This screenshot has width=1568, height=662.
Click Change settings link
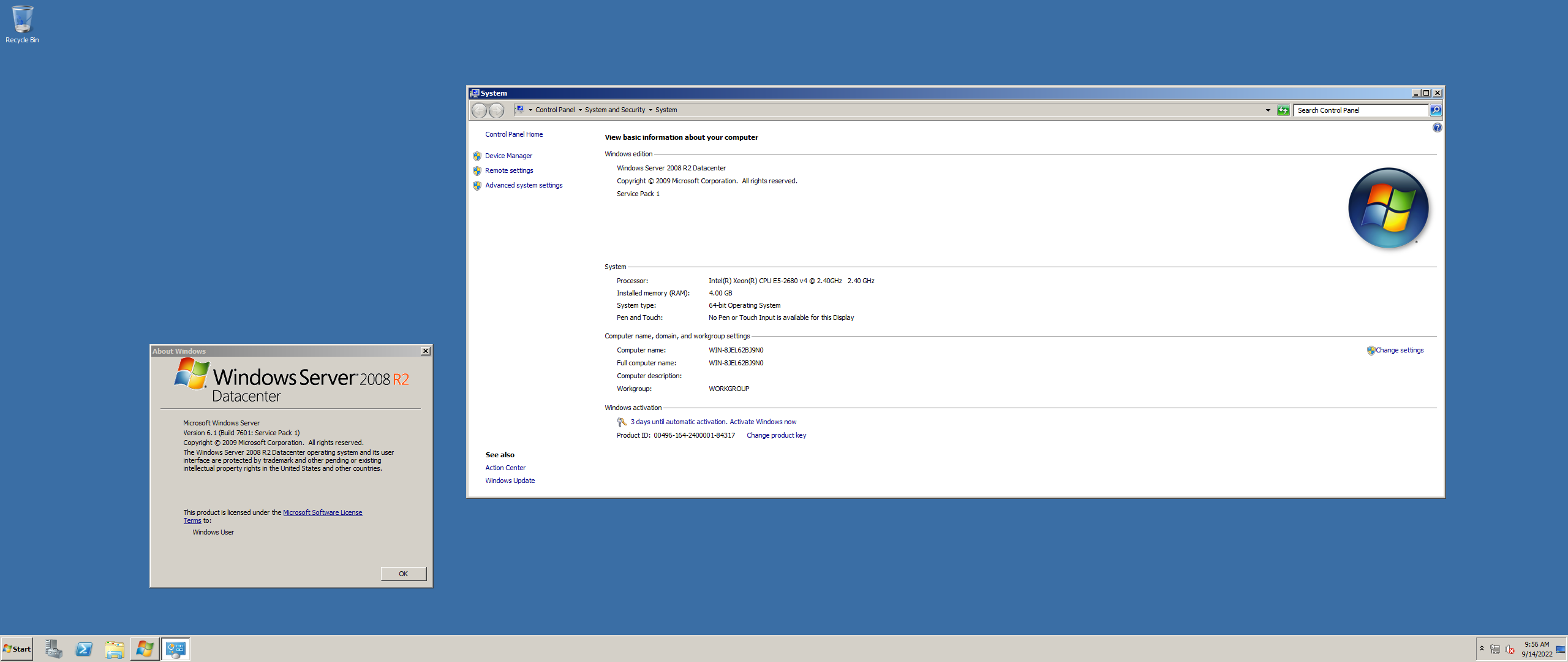(1400, 350)
